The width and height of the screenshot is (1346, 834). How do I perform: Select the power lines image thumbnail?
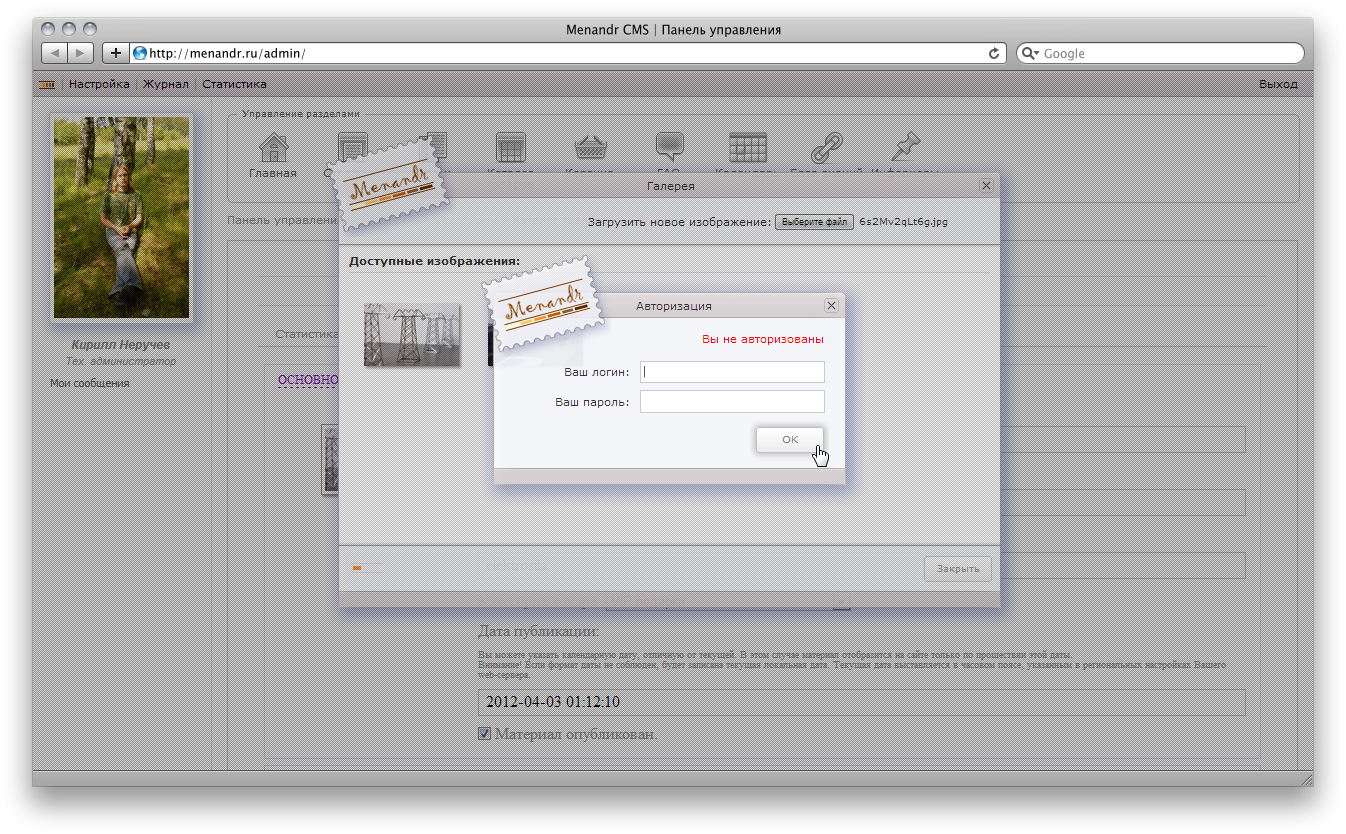click(x=411, y=335)
